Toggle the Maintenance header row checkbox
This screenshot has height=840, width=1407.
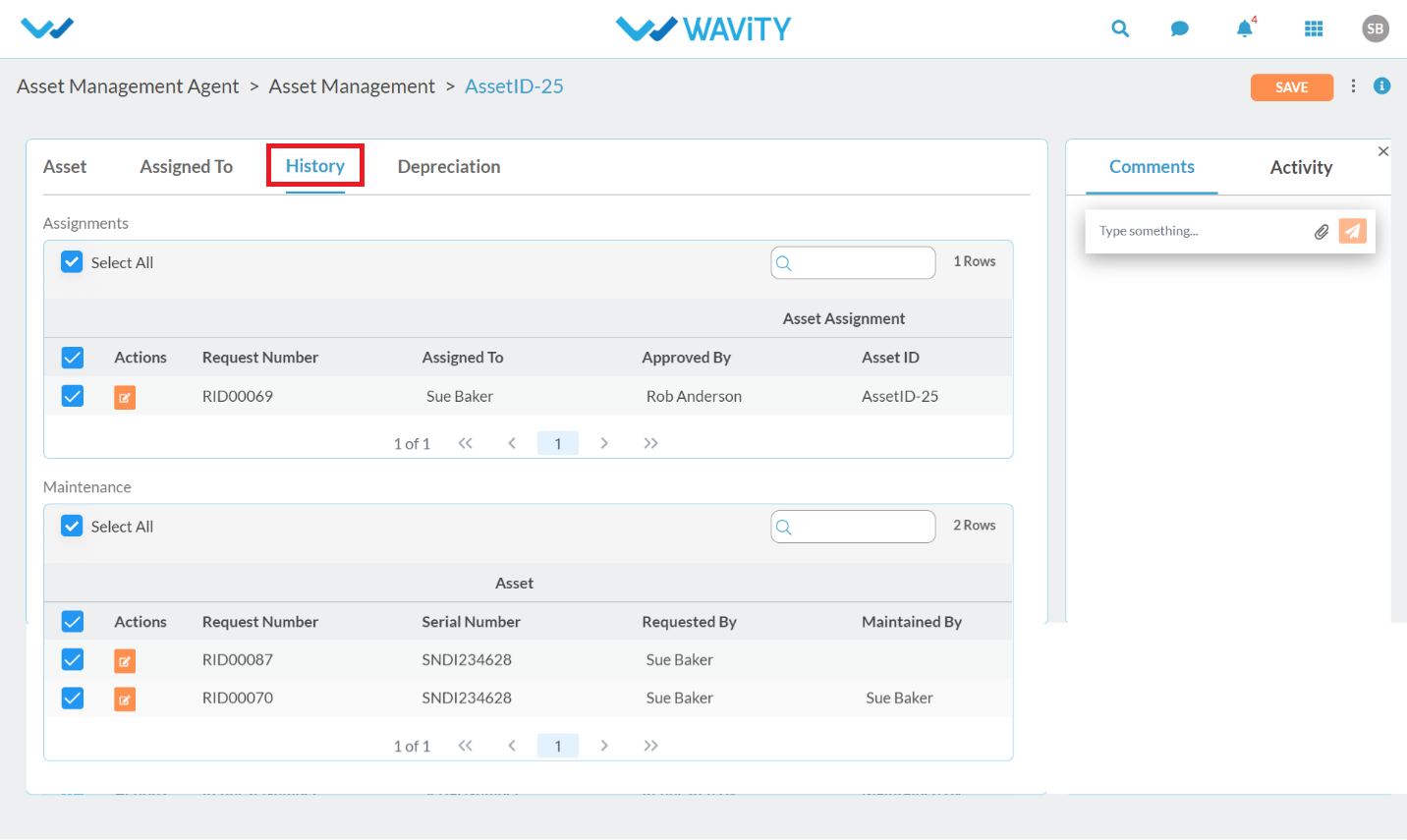pyautogui.click(x=73, y=622)
